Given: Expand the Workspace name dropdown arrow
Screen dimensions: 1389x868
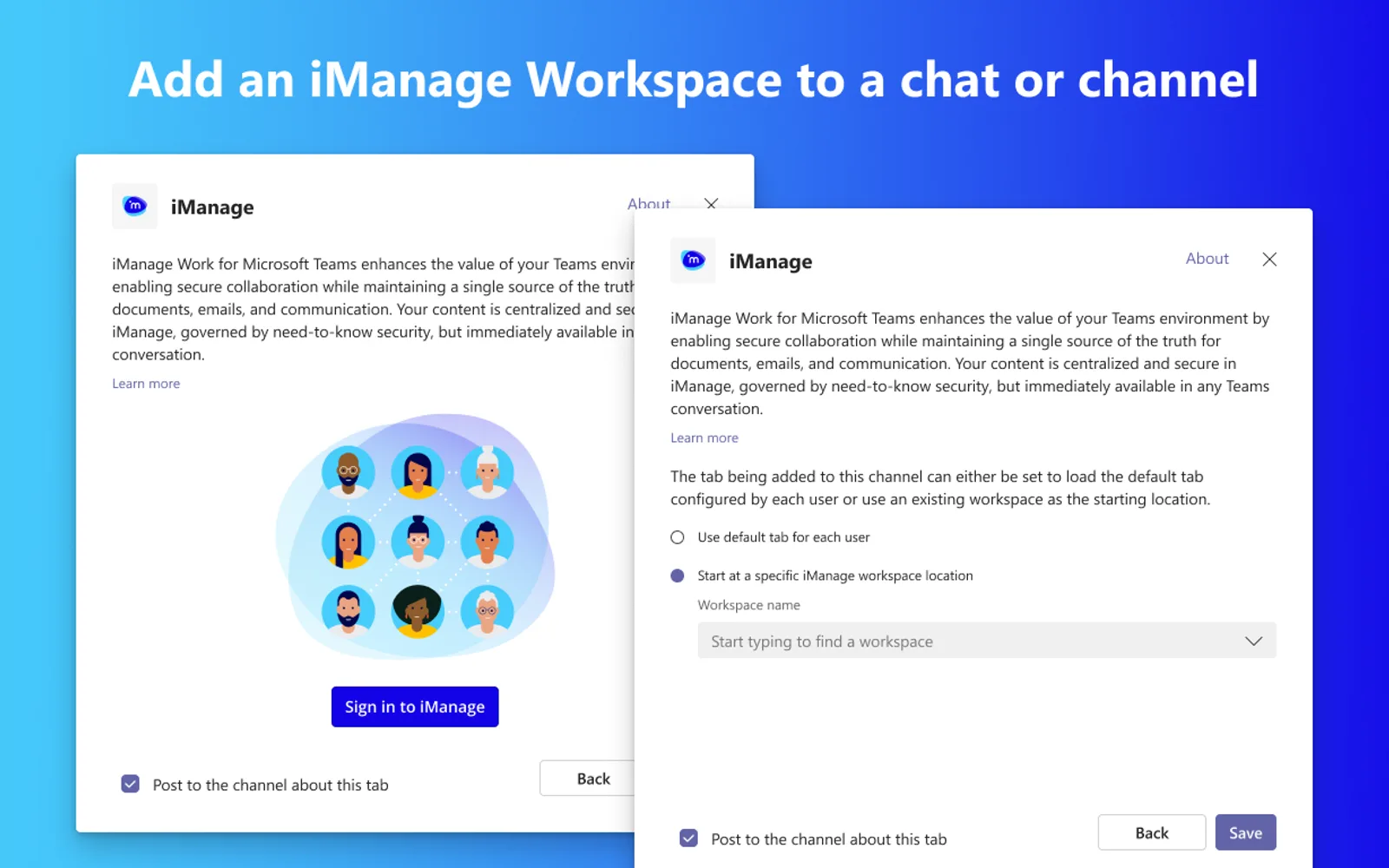Looking at the screenshot, I should tap(1253, 641).
